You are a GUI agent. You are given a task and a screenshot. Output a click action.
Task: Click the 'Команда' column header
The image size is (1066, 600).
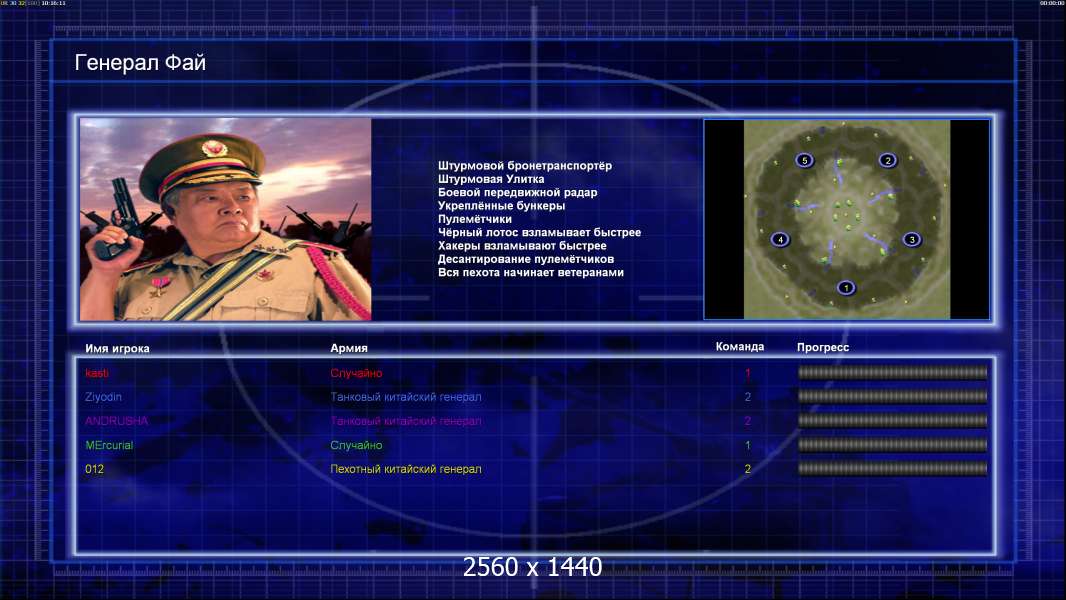pos(740,347)
